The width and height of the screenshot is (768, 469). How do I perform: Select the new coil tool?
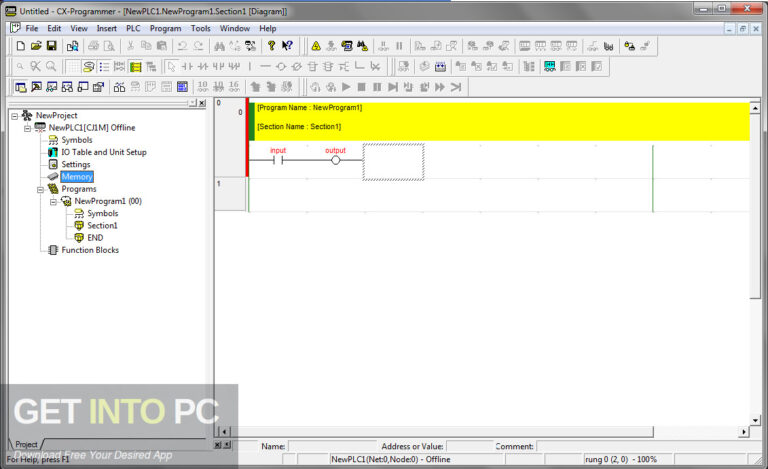coord(281,67)
